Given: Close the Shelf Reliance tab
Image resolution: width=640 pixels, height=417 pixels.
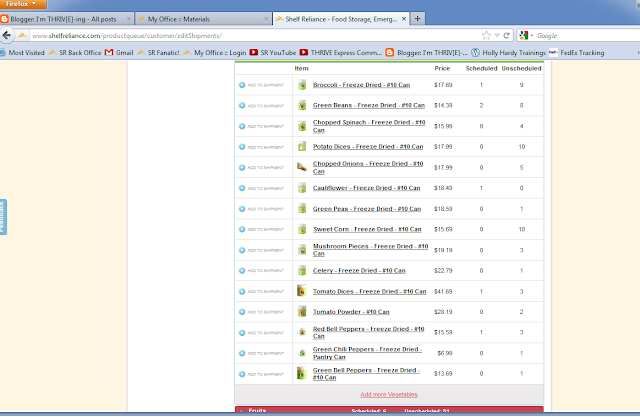Looking at the screenshot, I should click(x=403, y=19).
